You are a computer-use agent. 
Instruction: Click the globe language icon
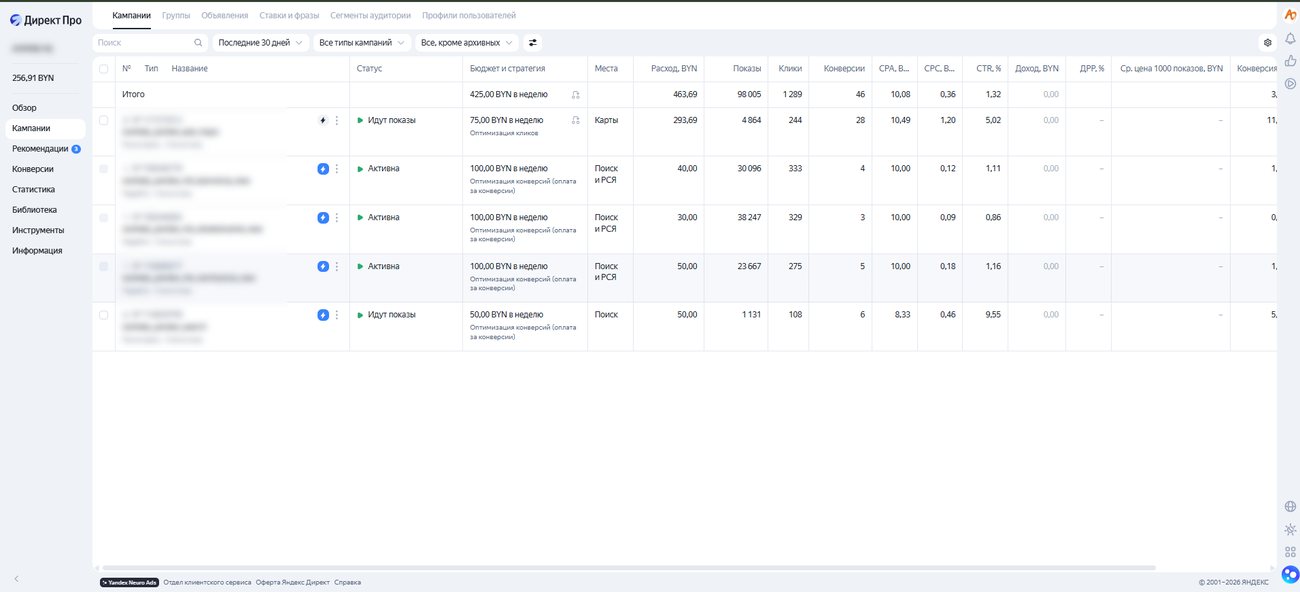coord(1290,506)
